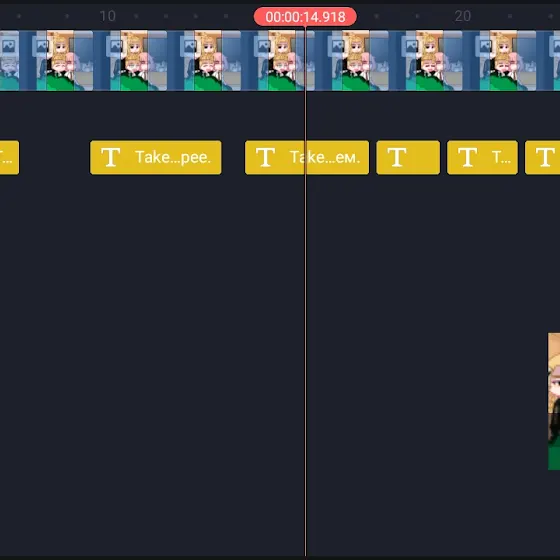560x560 pixels.
Task: Click image icon on video segment right of playhead
Action: click(x=337, y=46)
